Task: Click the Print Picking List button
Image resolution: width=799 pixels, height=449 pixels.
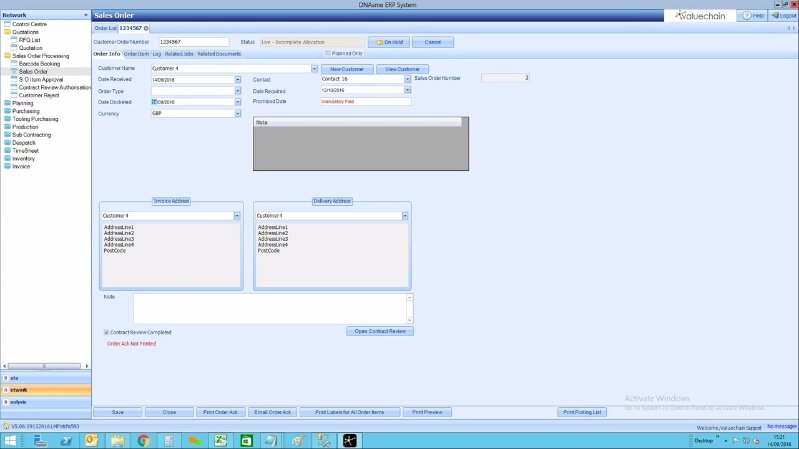Action: [582, 411]
